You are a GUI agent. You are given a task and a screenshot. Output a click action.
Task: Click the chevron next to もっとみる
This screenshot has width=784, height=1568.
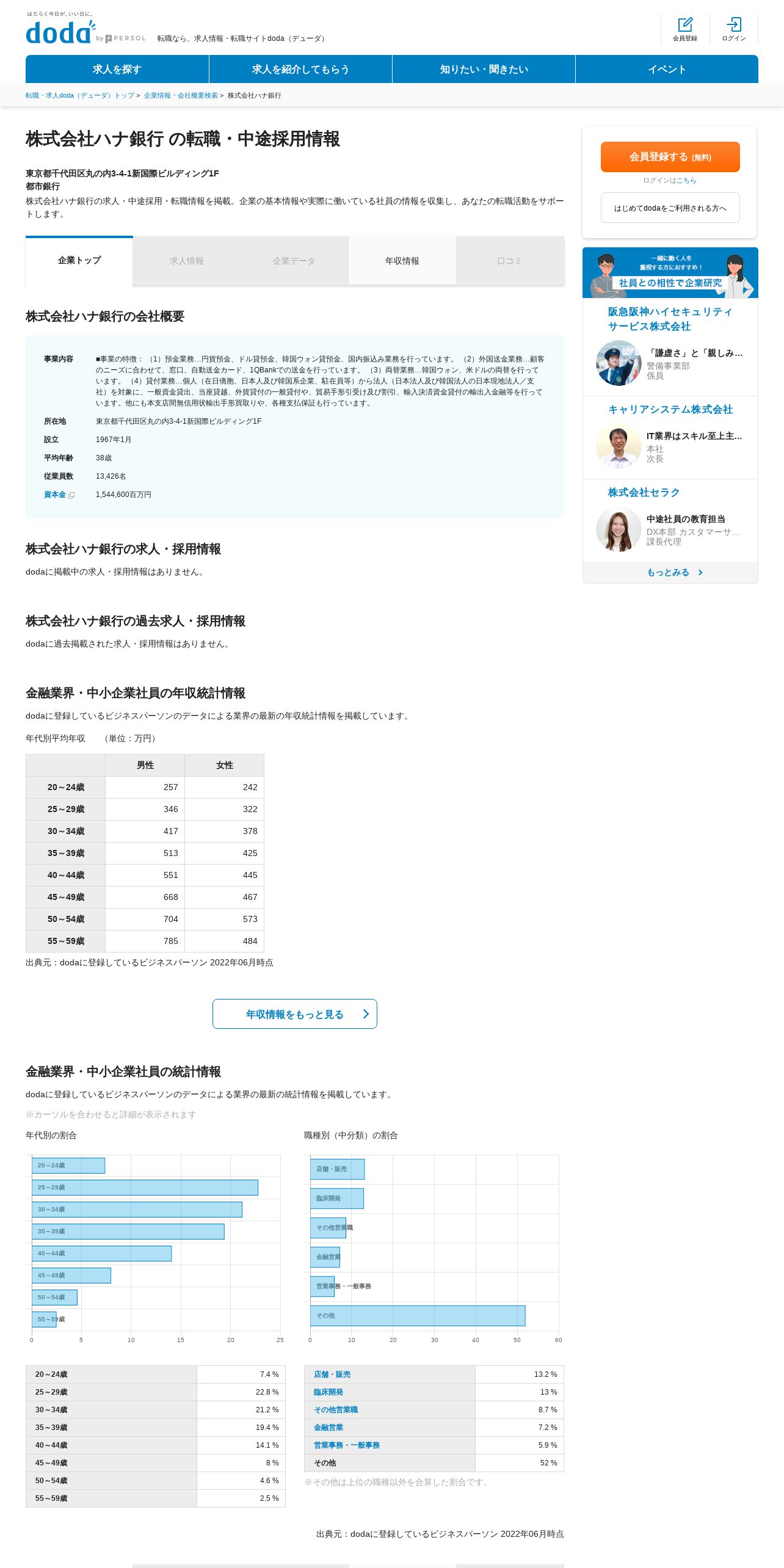(700, 572)
